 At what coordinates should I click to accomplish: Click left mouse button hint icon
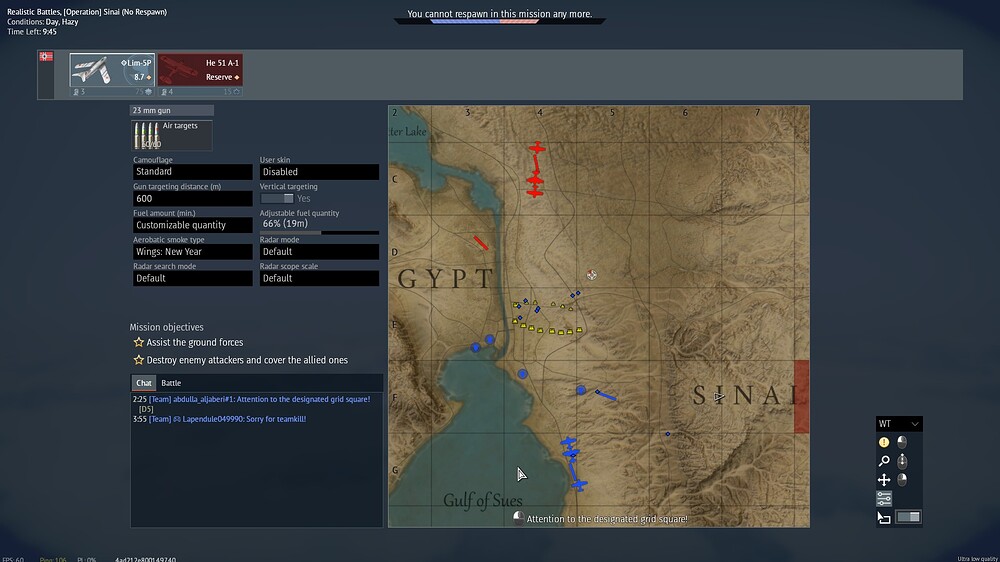902,442
